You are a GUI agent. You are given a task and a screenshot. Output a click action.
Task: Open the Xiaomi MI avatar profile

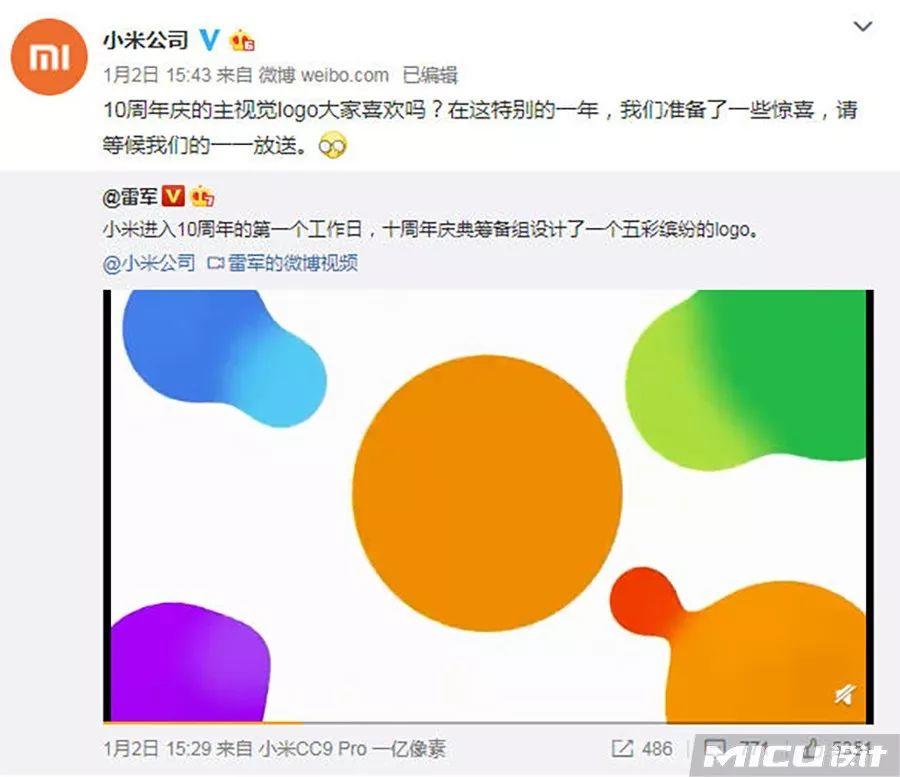[x=49, y=56]
